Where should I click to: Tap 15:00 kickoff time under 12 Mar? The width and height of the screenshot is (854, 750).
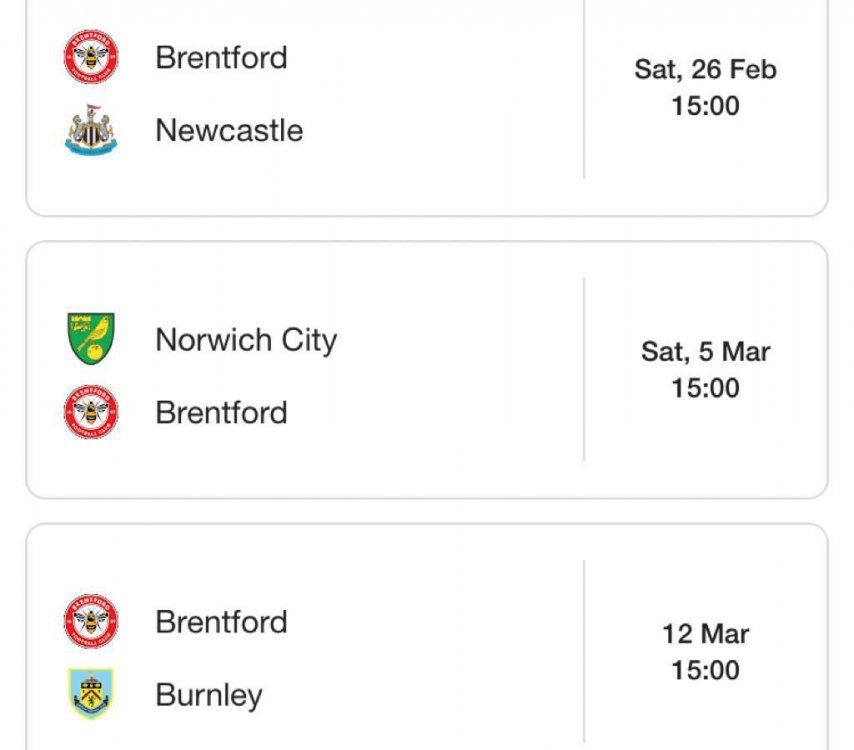pos(705,669)
